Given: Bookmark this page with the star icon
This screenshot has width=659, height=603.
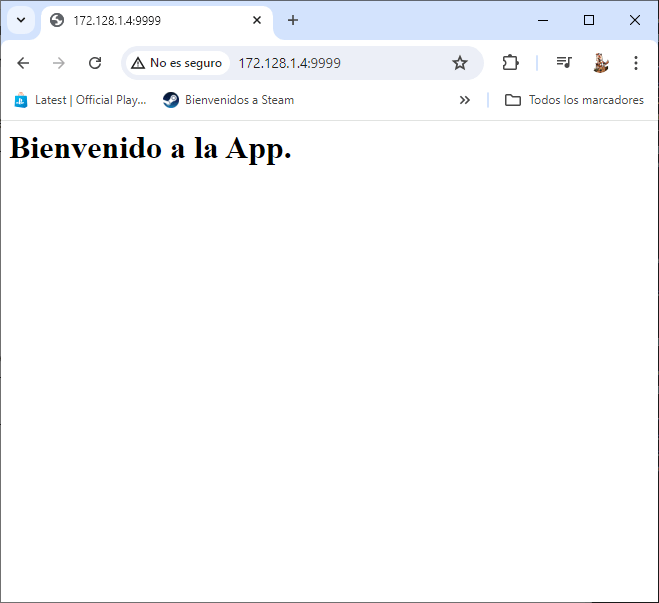Looking at the screenshot, I should point(460,63).
